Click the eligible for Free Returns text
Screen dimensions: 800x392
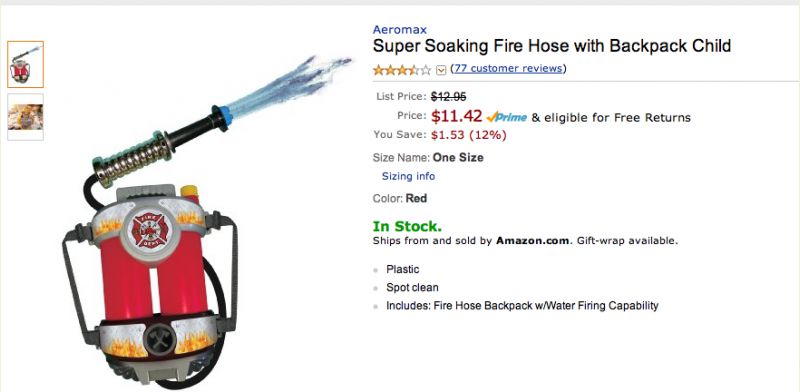point(611,118)
